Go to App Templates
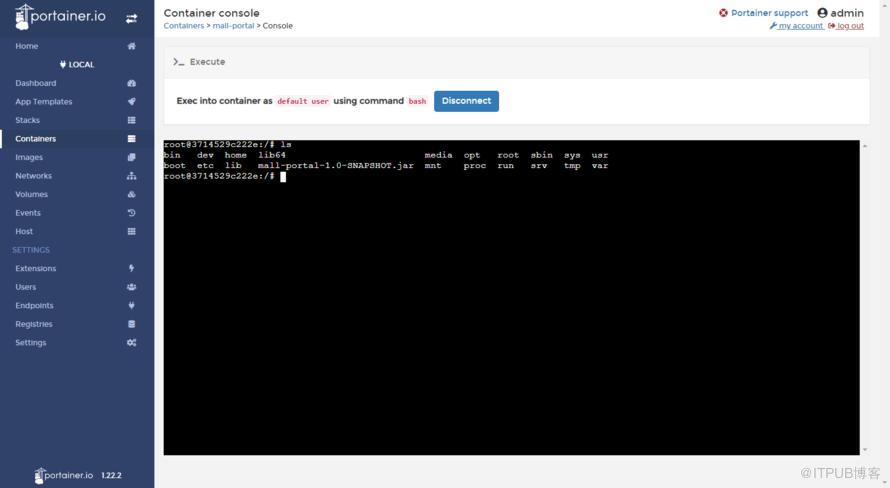This screenshot has width=890, height=488. 44,102
